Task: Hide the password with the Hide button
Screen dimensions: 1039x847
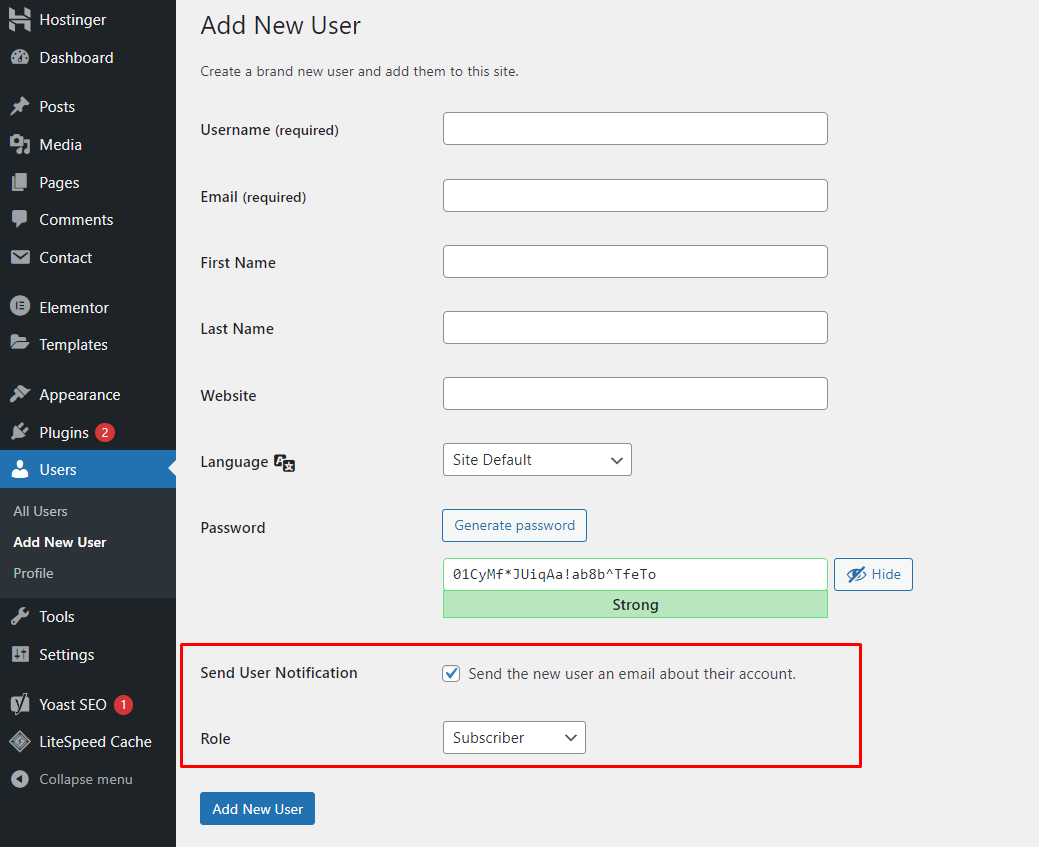Action: point(873,574)
